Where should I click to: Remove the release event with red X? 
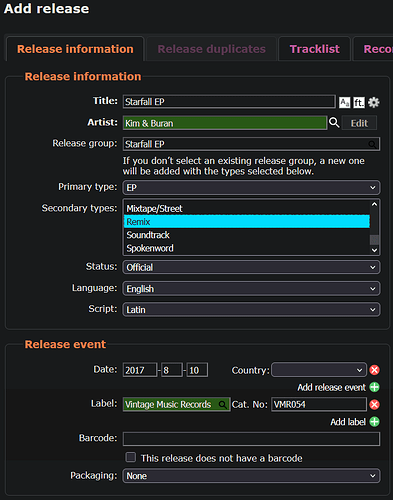click(374, 370)
